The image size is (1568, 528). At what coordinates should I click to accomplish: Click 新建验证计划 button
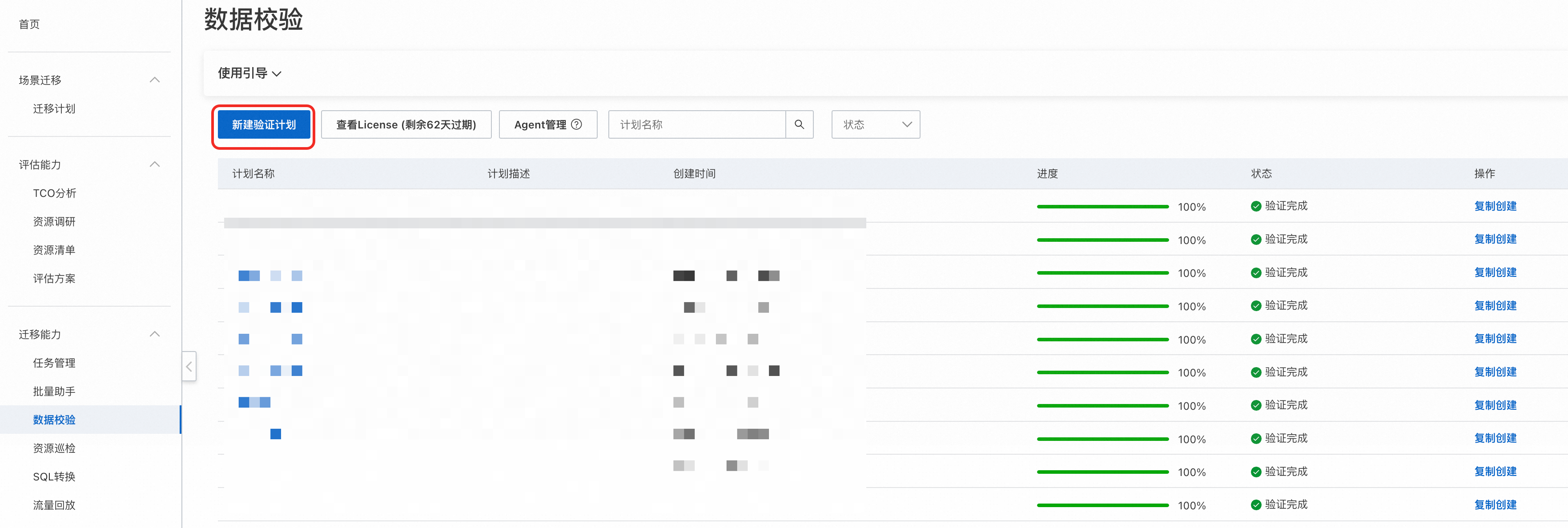[264, 124]
